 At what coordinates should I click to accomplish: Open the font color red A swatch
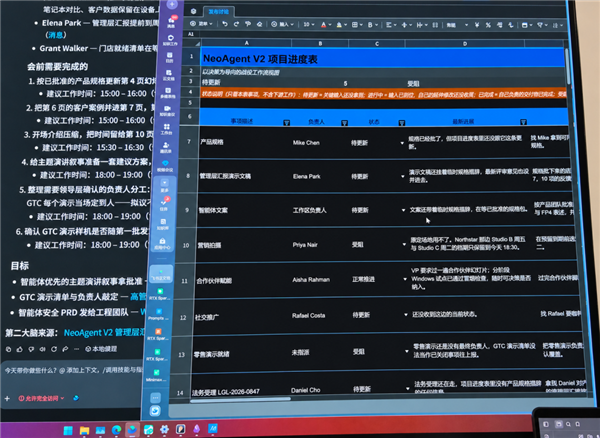pos(324,25)
